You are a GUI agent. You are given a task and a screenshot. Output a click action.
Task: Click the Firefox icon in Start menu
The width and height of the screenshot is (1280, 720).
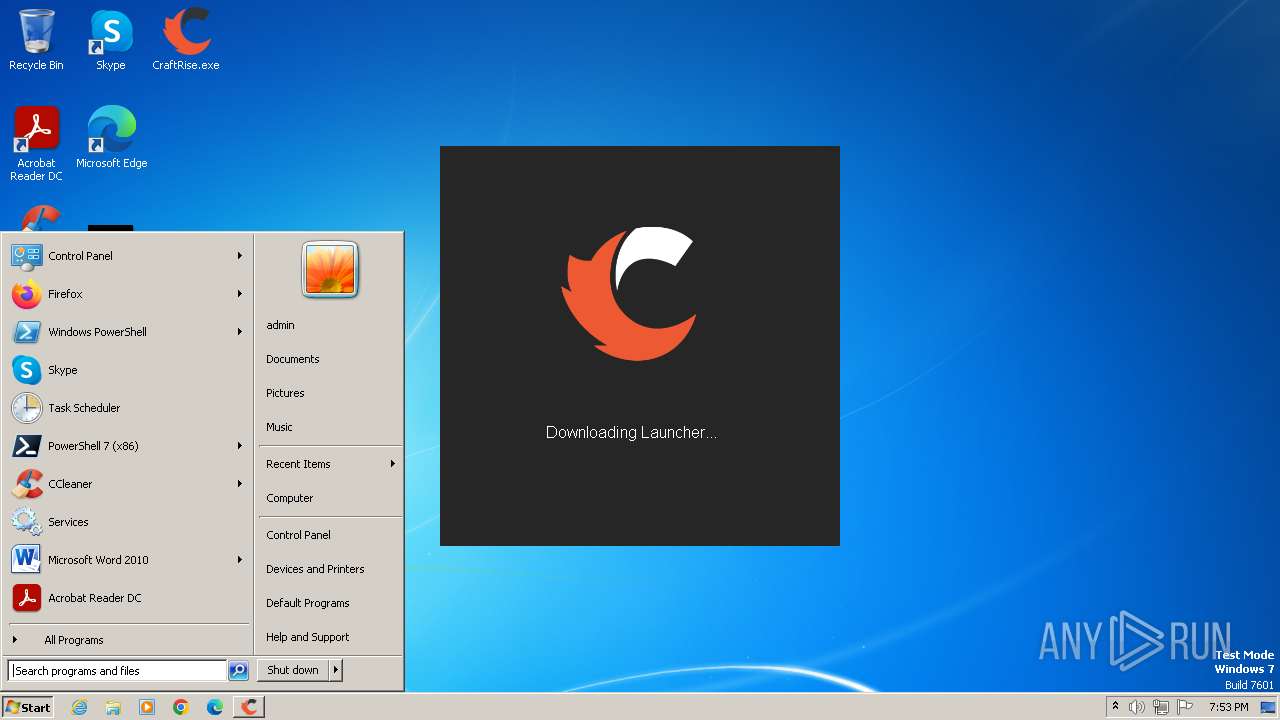tap(26, 294)
